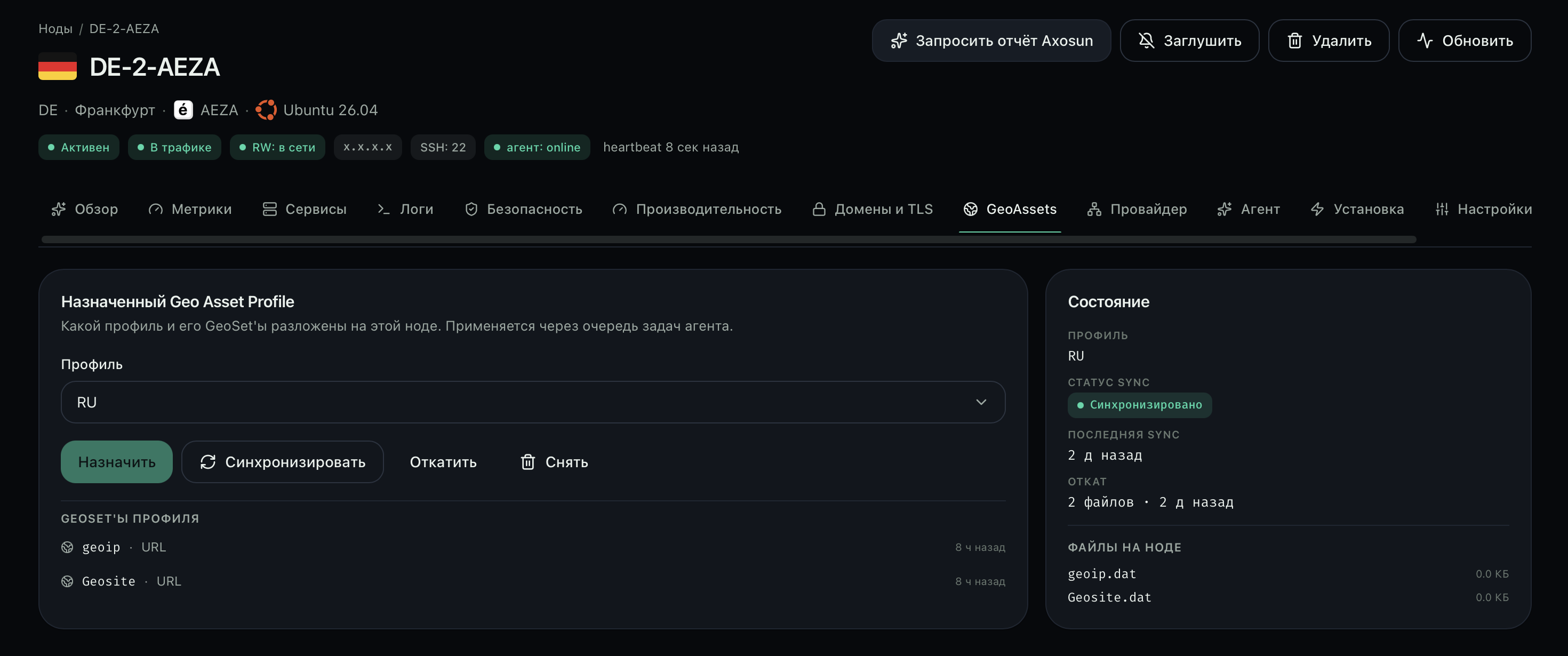1568x656 pixels.
Task: Click the x.x.x.x IP address chip
Action: 367,147
